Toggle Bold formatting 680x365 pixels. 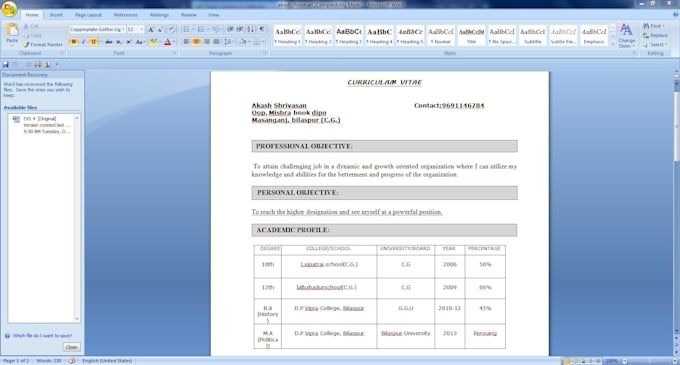[x=73, y=42]
